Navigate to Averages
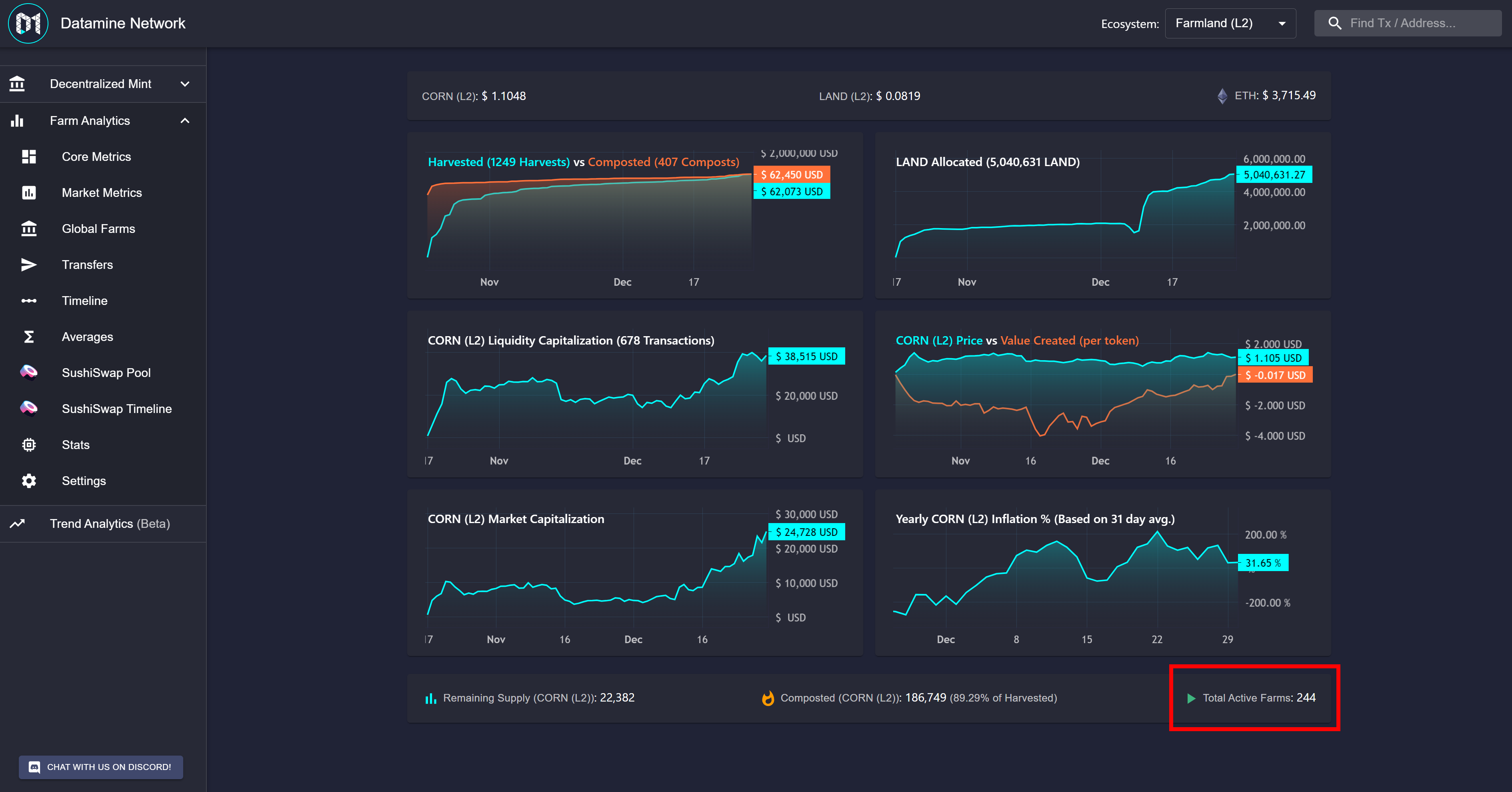Viewport: 1512px width, 792px height. (103, 337)
